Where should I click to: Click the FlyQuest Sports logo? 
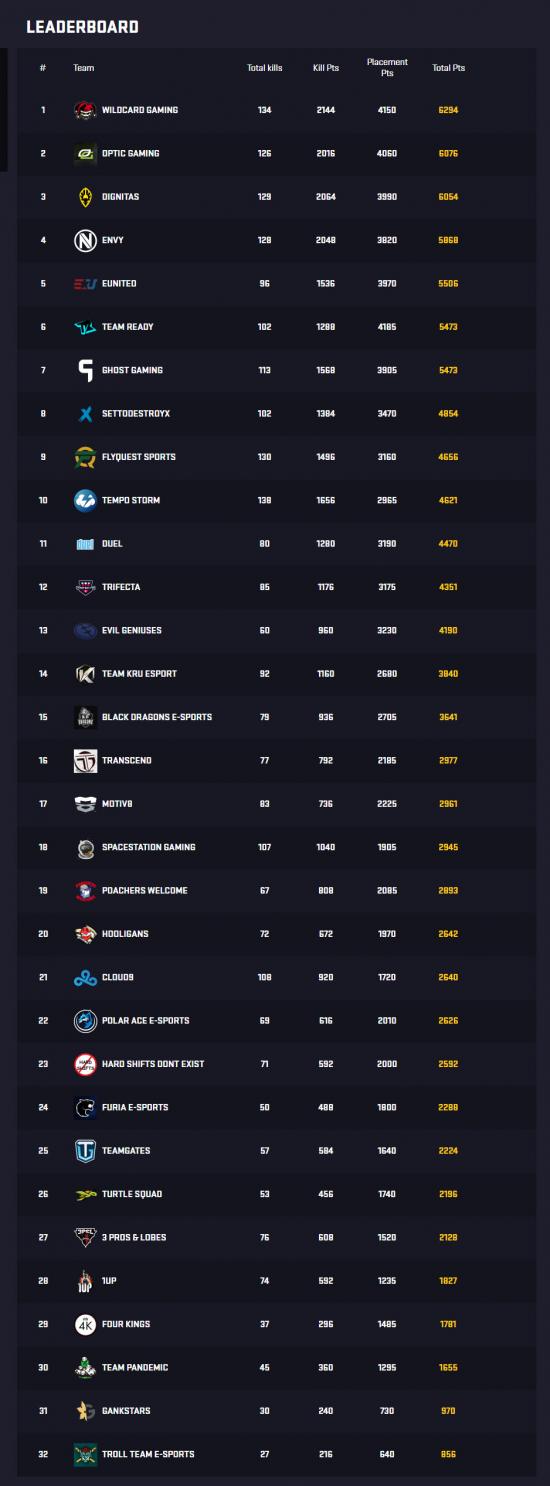click(x=85, y=457)
